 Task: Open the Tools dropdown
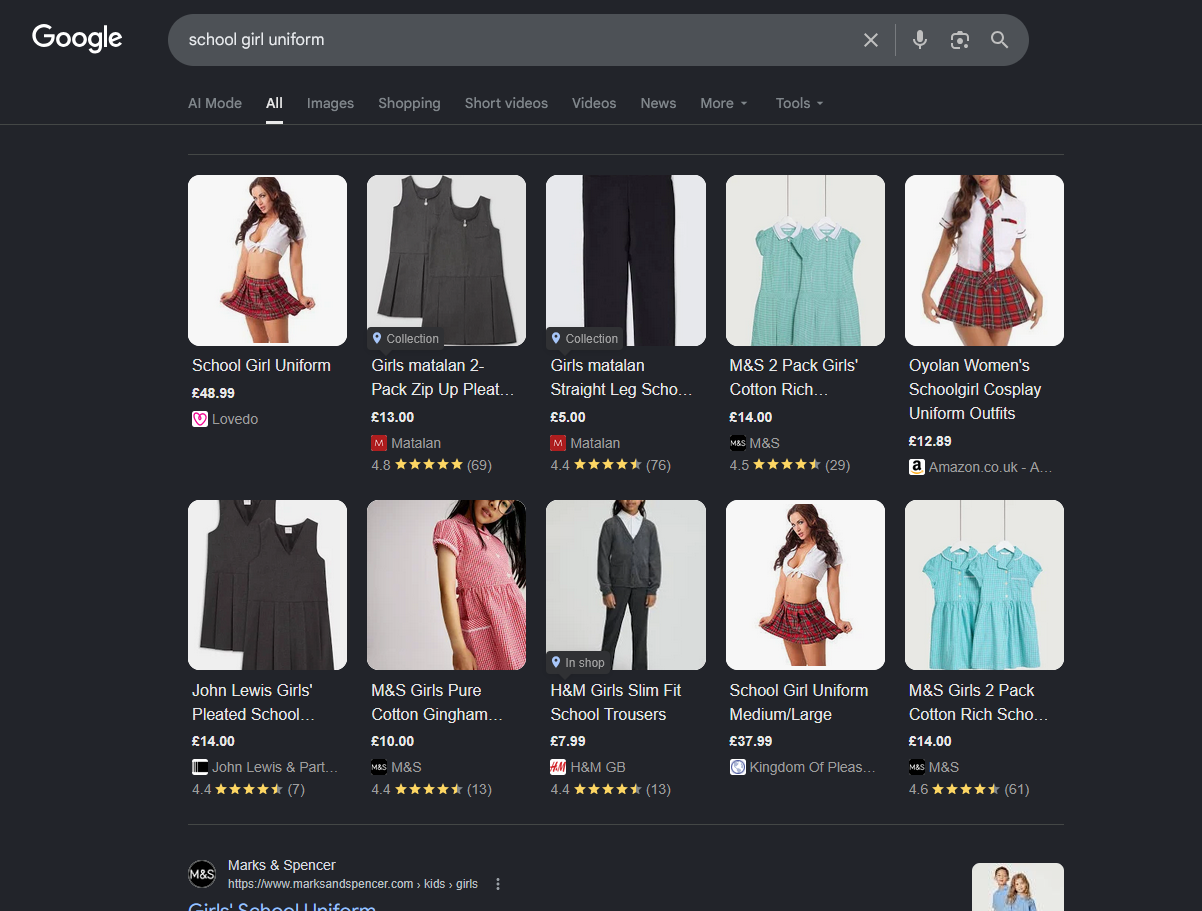pos(800,103)
